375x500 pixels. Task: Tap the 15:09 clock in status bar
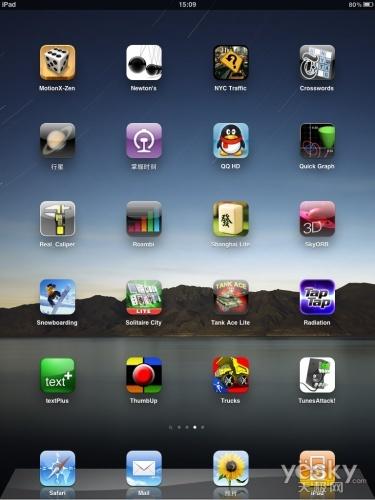187,4
